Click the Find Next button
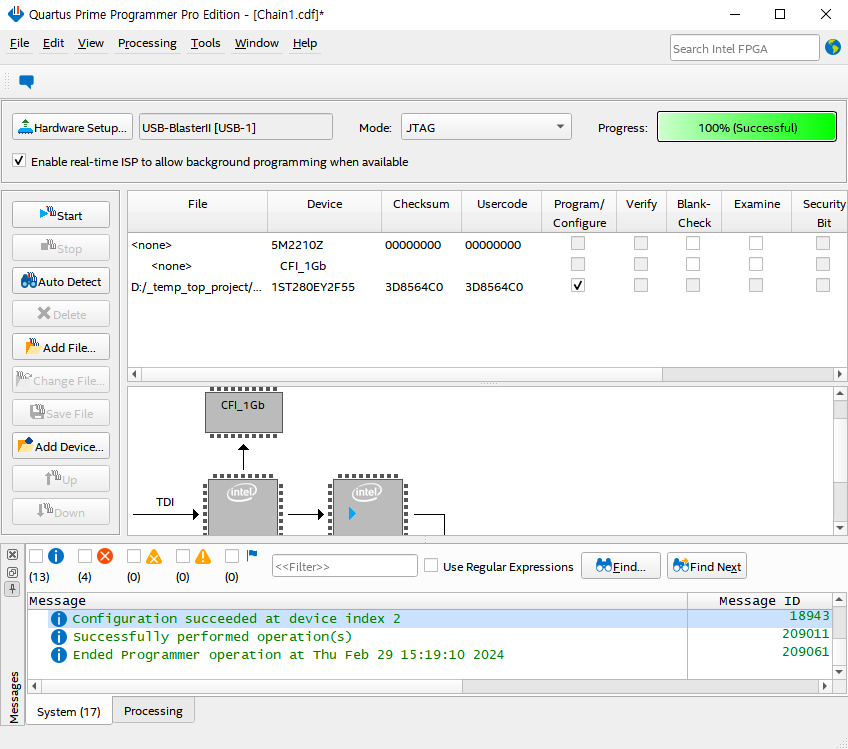The height and width of the screenshot is (749, 848). click(707, 566)
